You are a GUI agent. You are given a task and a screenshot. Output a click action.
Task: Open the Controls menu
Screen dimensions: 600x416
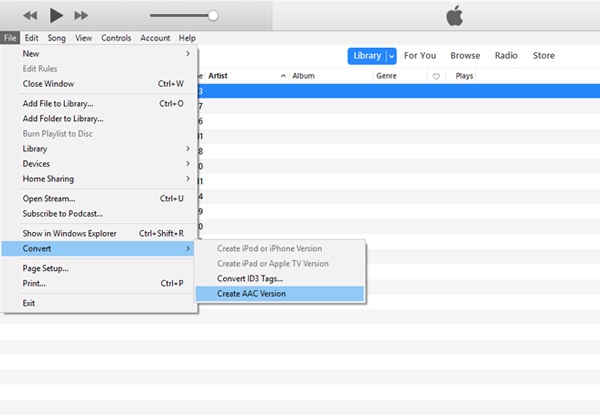tap(116, 38)
